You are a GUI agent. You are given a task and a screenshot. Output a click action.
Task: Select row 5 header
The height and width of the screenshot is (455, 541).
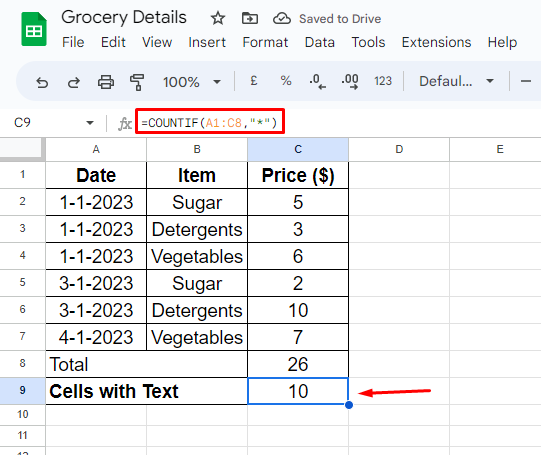coord(22,283)
